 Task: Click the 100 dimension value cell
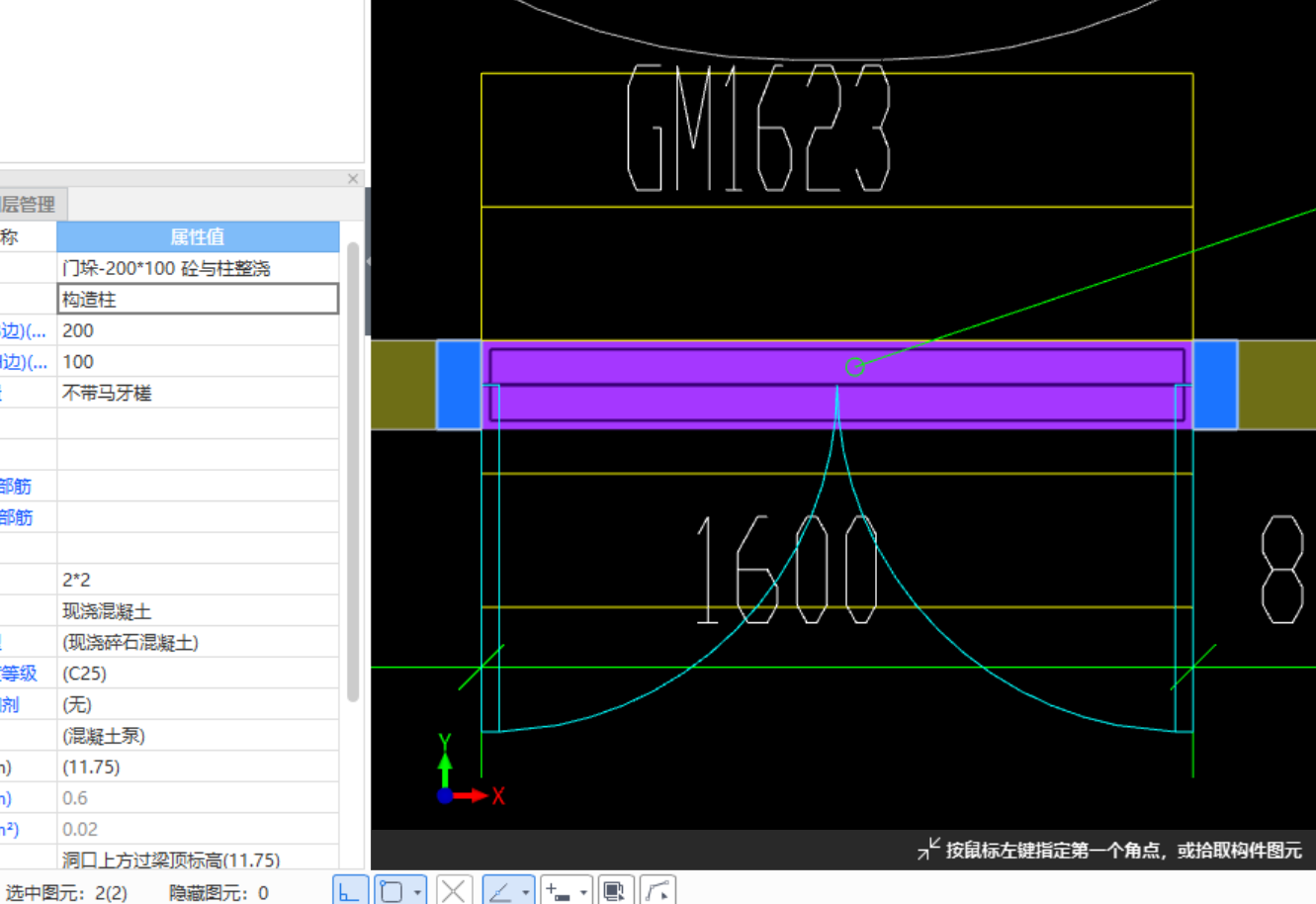tap(198, 362)
